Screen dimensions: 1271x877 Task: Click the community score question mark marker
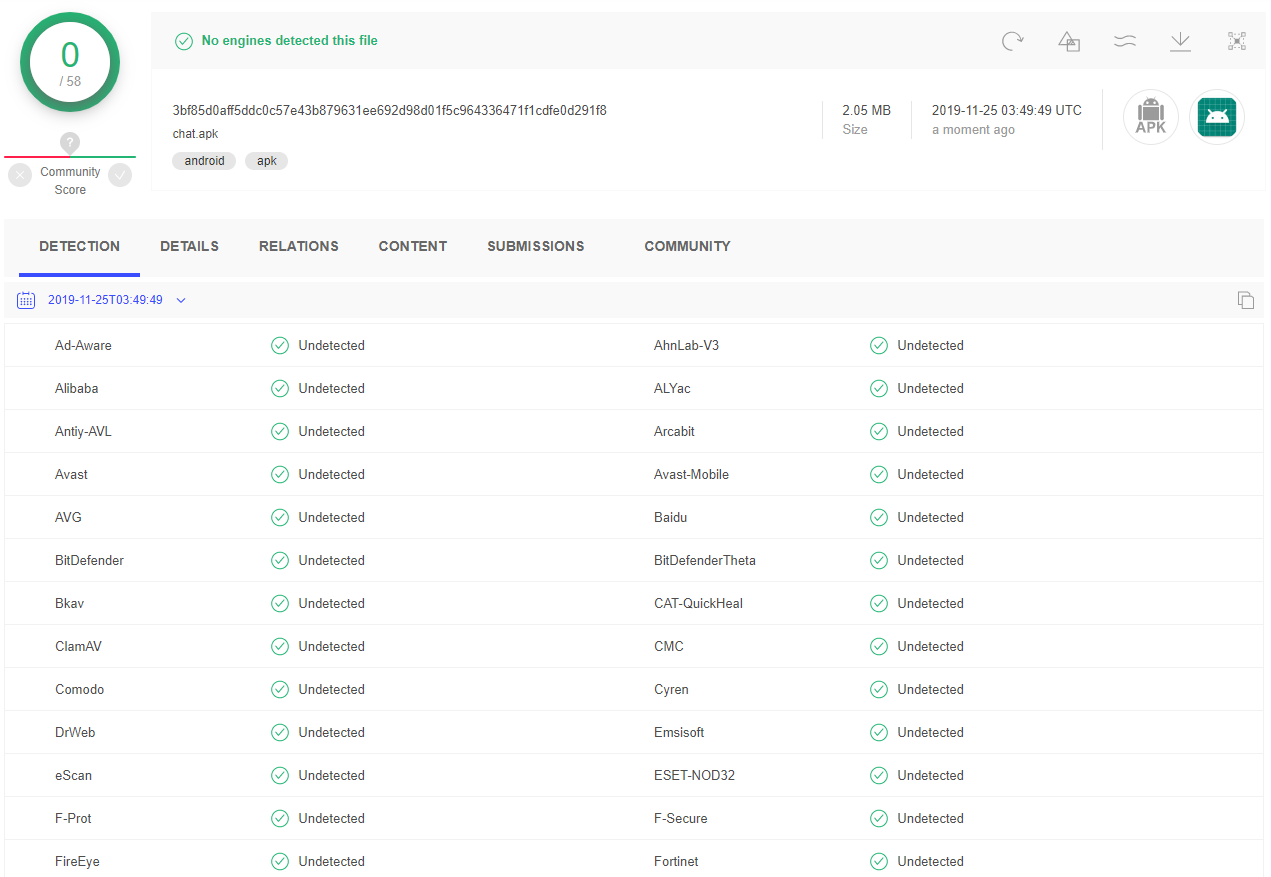[x=70, y=143]
